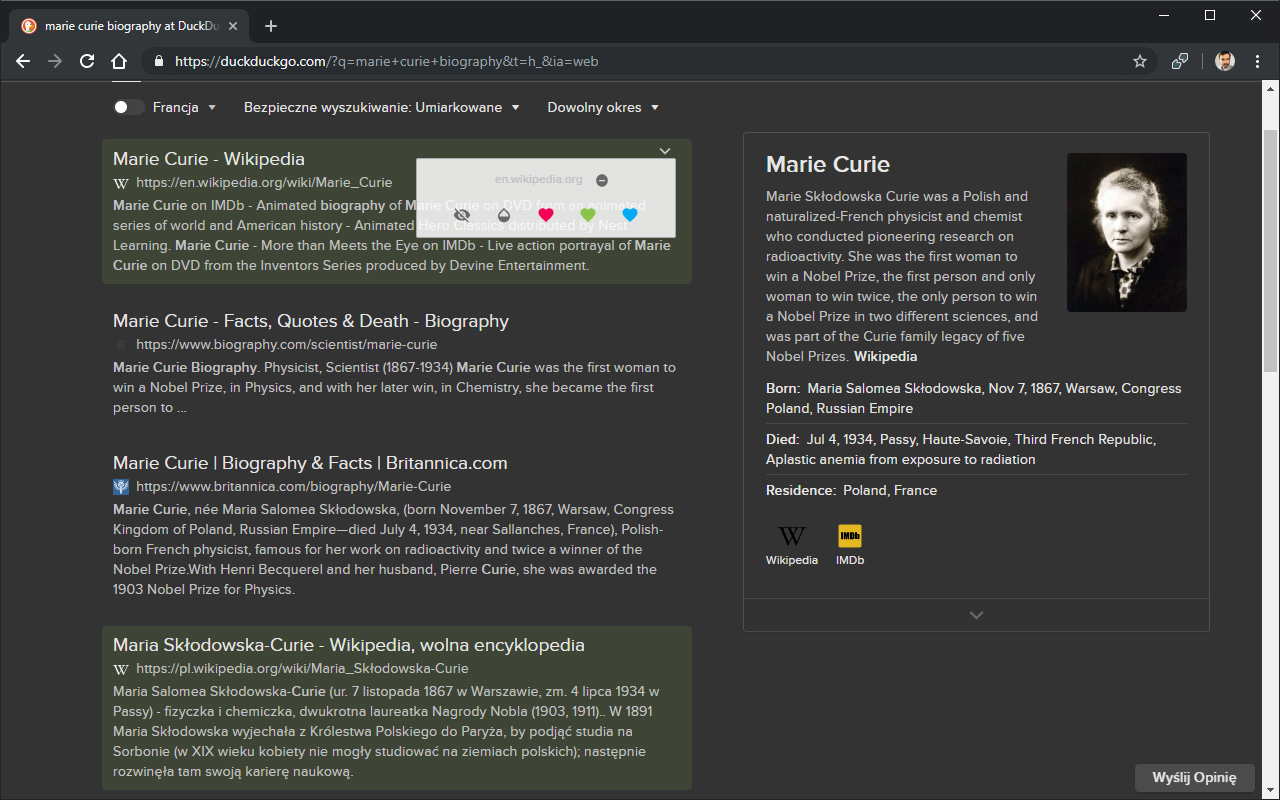
Task: Open Marie Curie - Facts, Quotes & Death result
Action: pyautogui.click(x=311, y=321)
